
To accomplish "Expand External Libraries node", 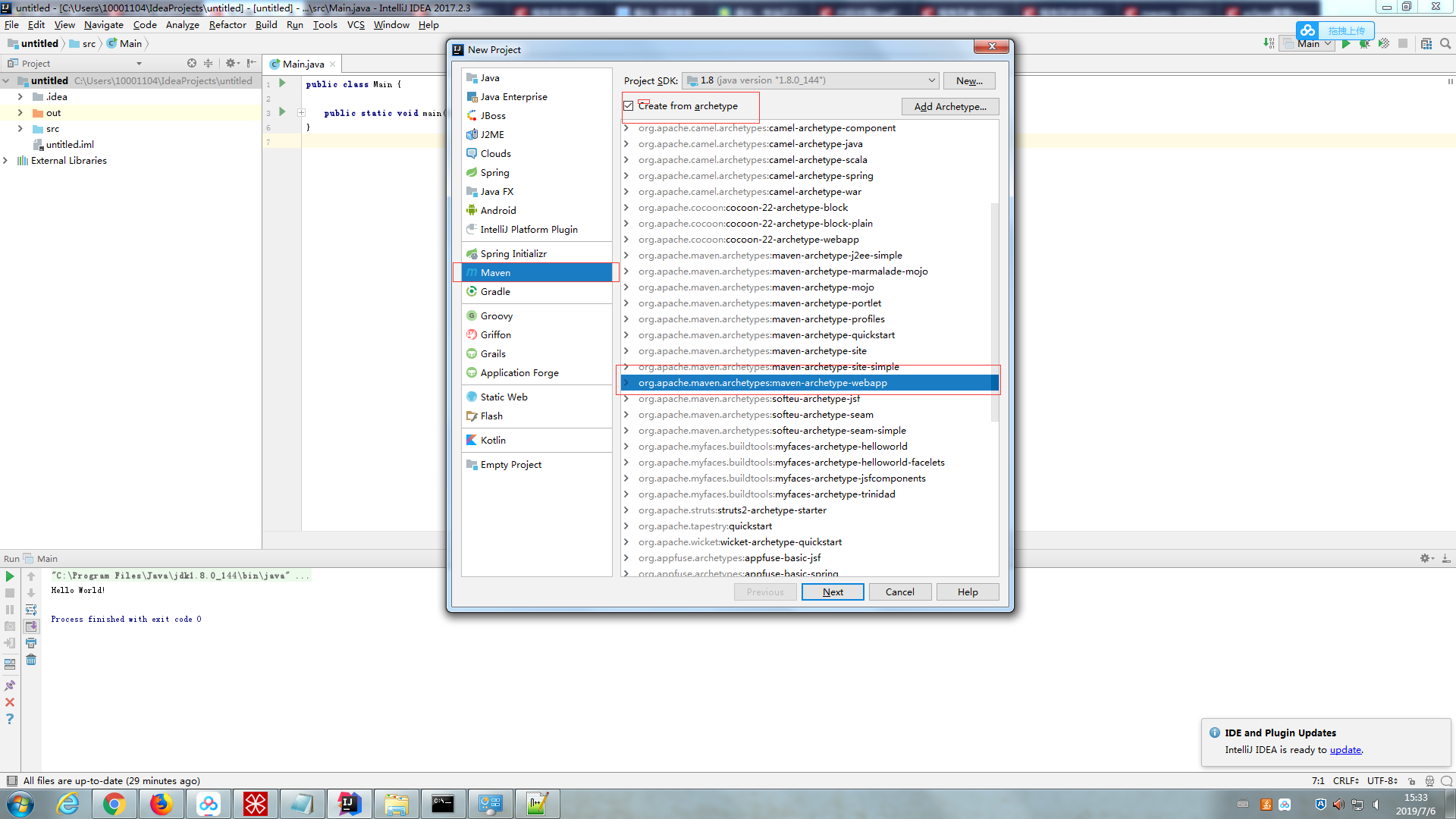I will click(6, 161).
